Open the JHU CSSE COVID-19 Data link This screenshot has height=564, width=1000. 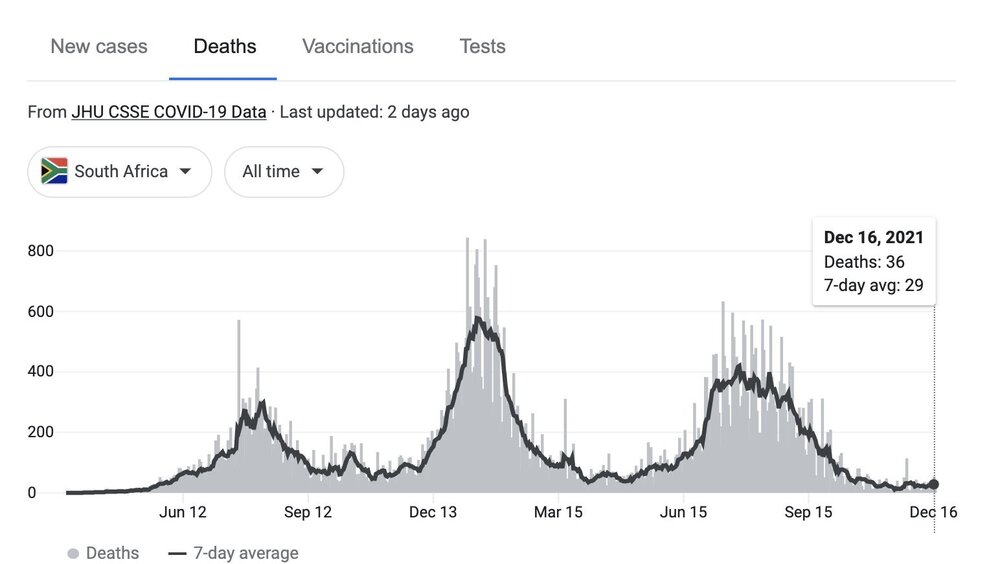pyautogui.click(x=169, y=112)
